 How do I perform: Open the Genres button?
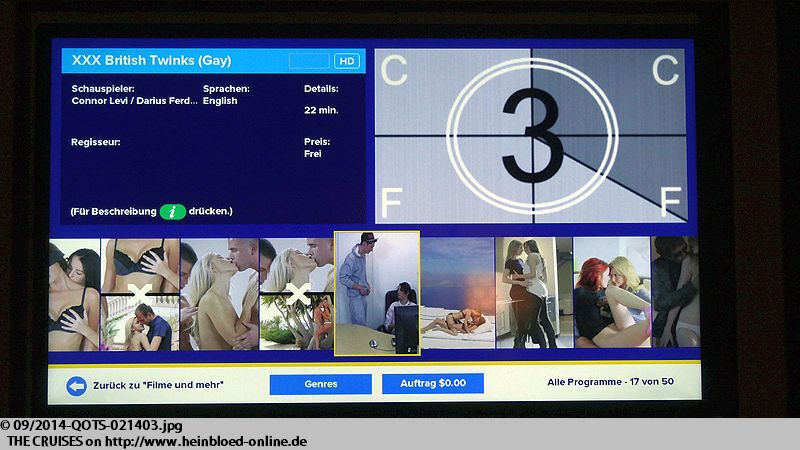[x=320, y=384]
